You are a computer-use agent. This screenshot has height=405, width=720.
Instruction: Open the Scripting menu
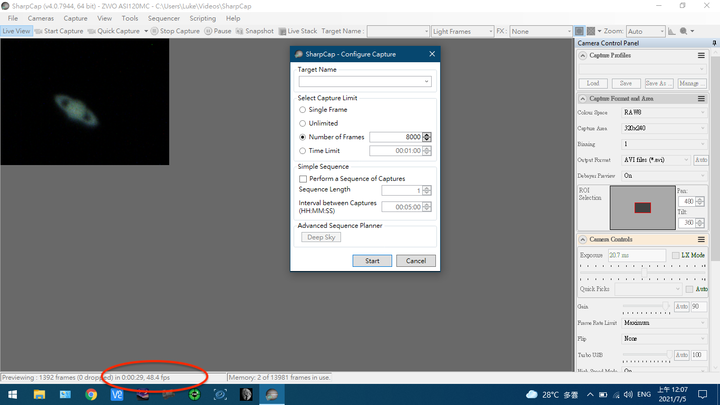point(202,18)
